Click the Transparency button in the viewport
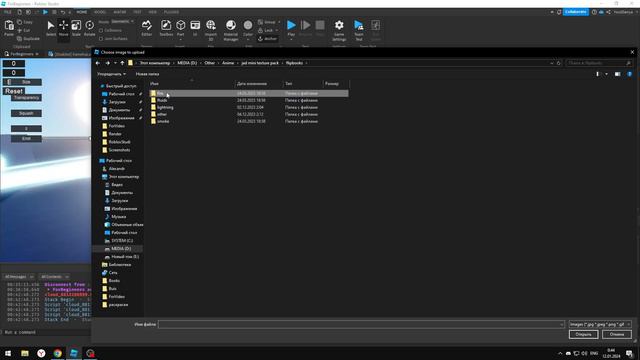Image resolution: width=640 pixels, height=360 pixels. [26, 98]
